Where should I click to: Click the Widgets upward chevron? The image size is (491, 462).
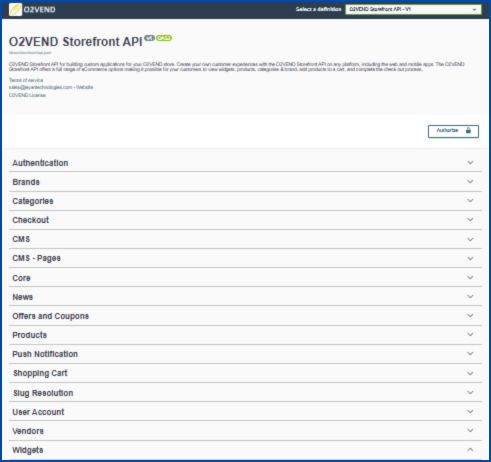pos(470,450)
